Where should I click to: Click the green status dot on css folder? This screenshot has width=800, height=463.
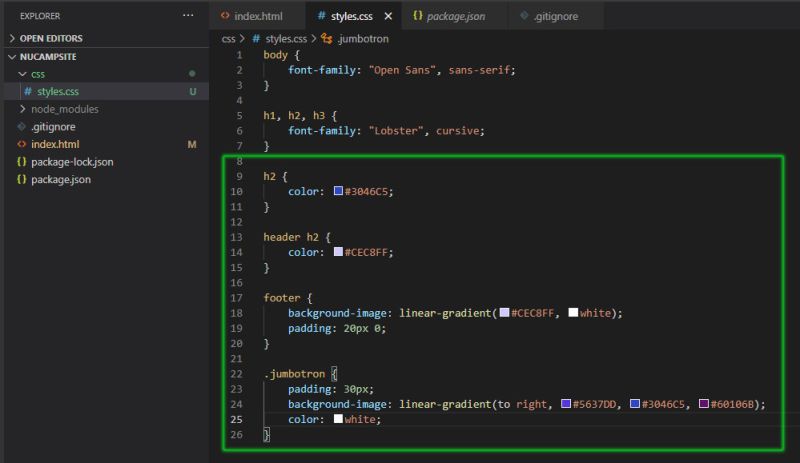192,74
